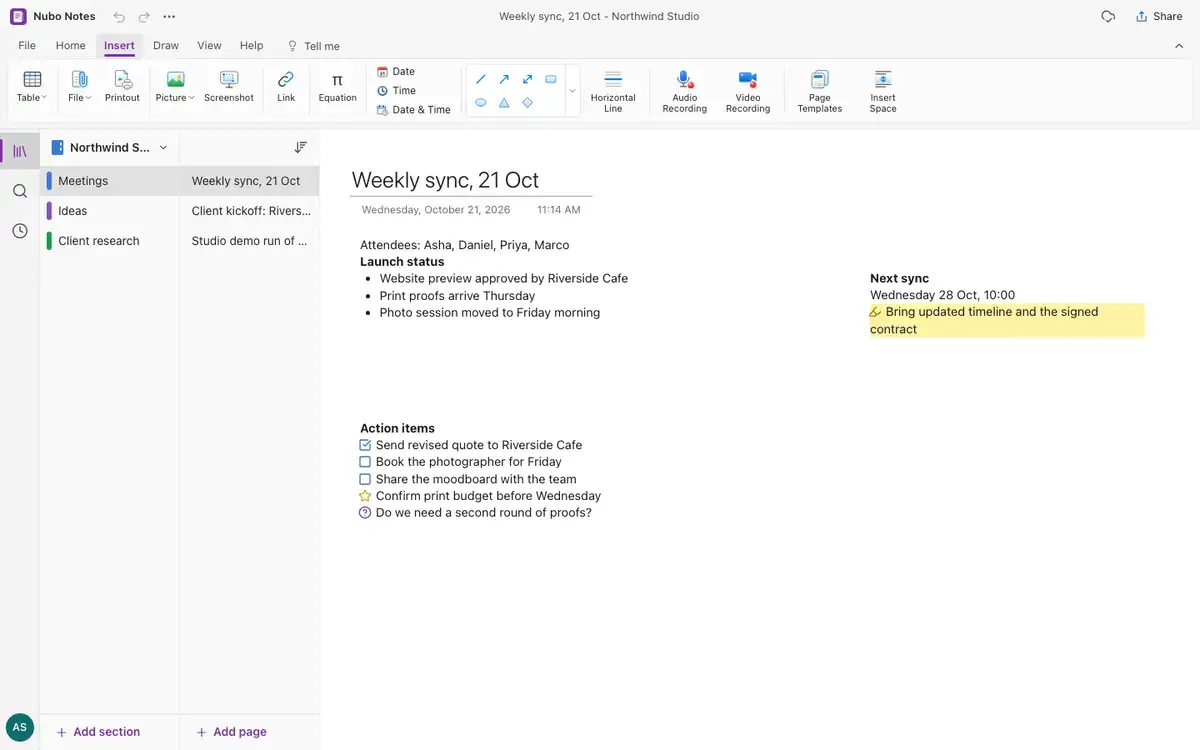This screenshot has width=1200, height=750.
Task: Open Page Templates
Action: pos(820,92)
